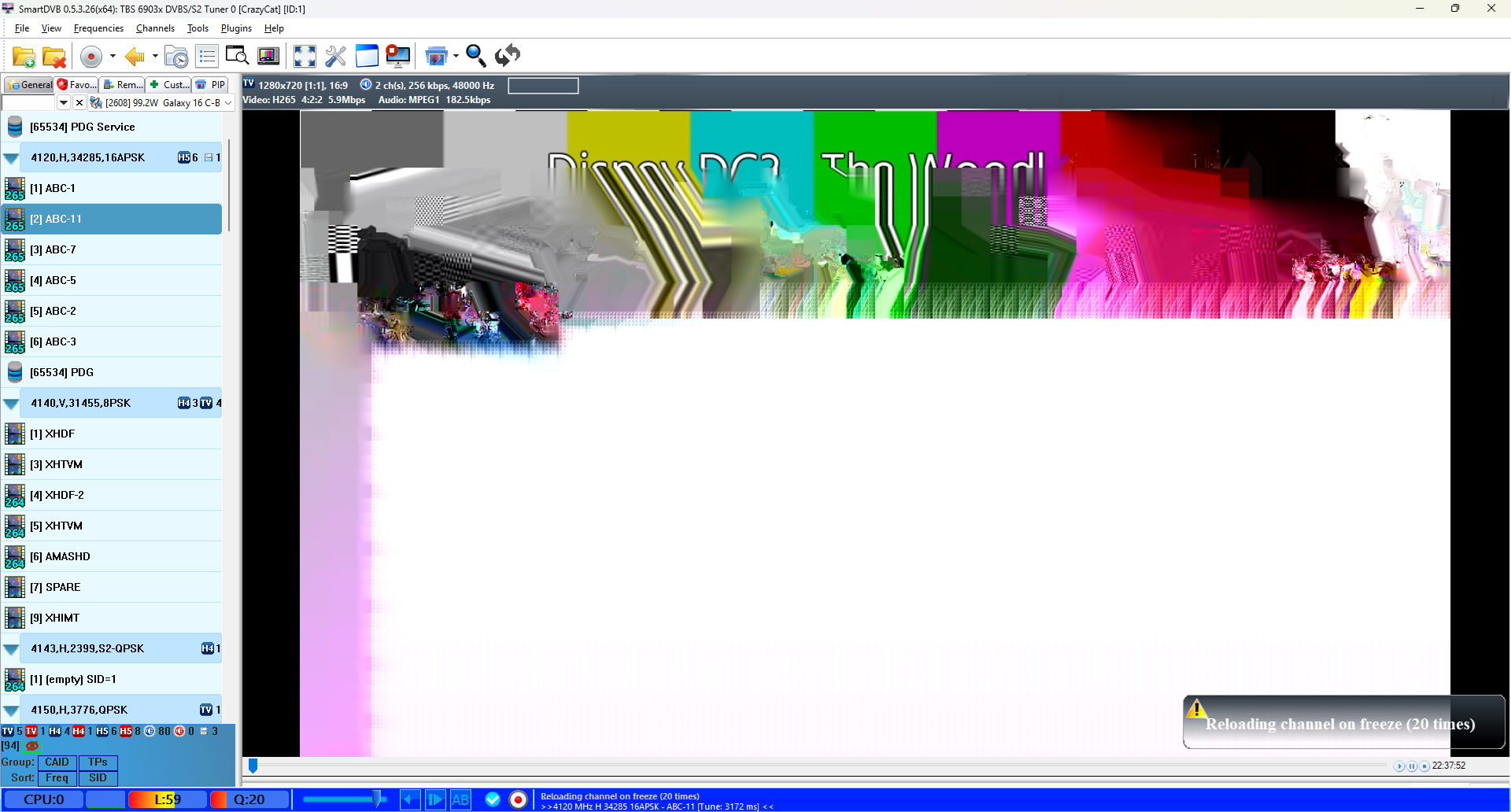This screenshot has height=812, width=1511.
Task: Open settings via wrench and screwdriver icon
Action: point(335,57)
